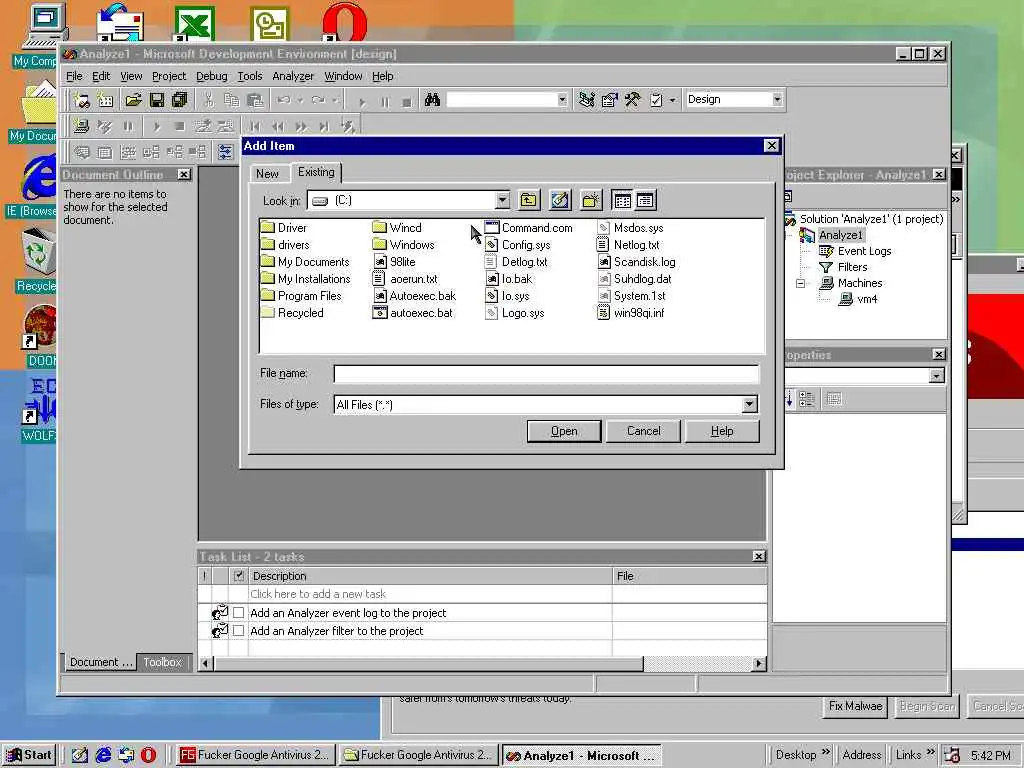Click the Toolbox hammer-and-wrench toolbar icon
The width and height of the screenshot is (1024, 768).
(x=632, y=100)
